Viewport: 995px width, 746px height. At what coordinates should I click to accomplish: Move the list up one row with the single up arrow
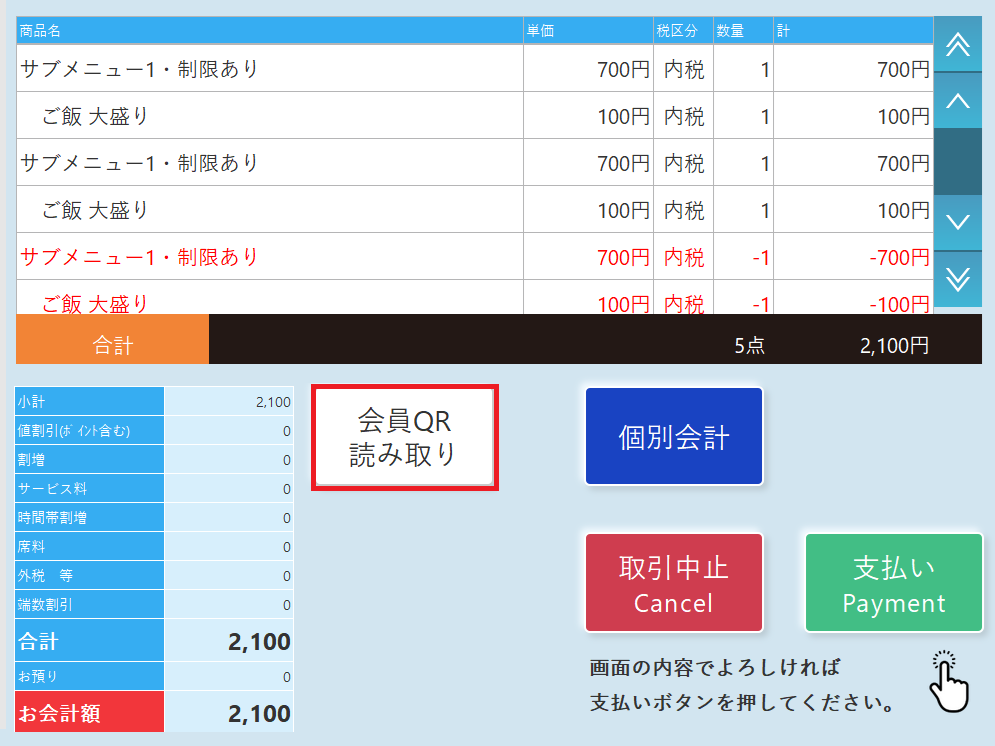click(958, 100)
